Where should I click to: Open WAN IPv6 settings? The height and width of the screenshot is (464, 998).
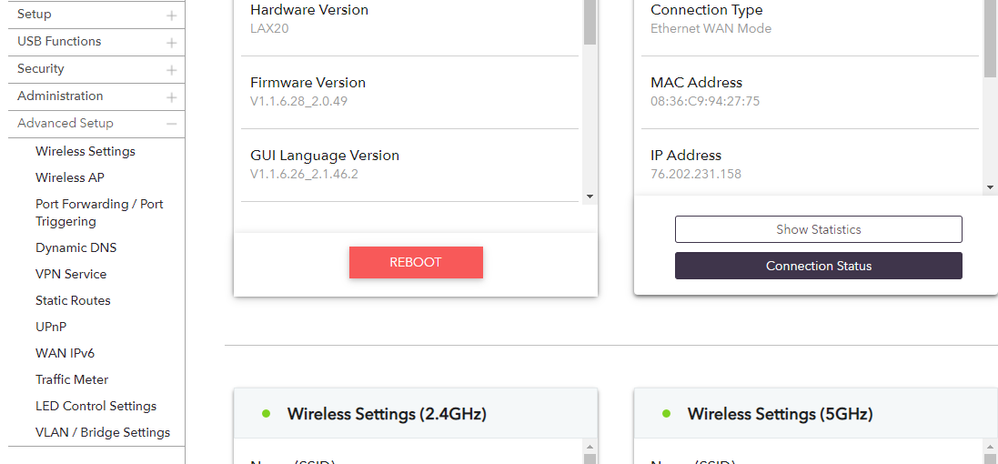coord(65,353)
